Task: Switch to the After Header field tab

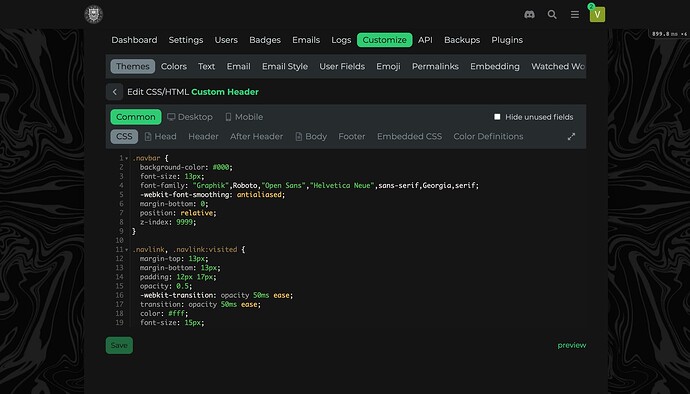Action: 256,136
